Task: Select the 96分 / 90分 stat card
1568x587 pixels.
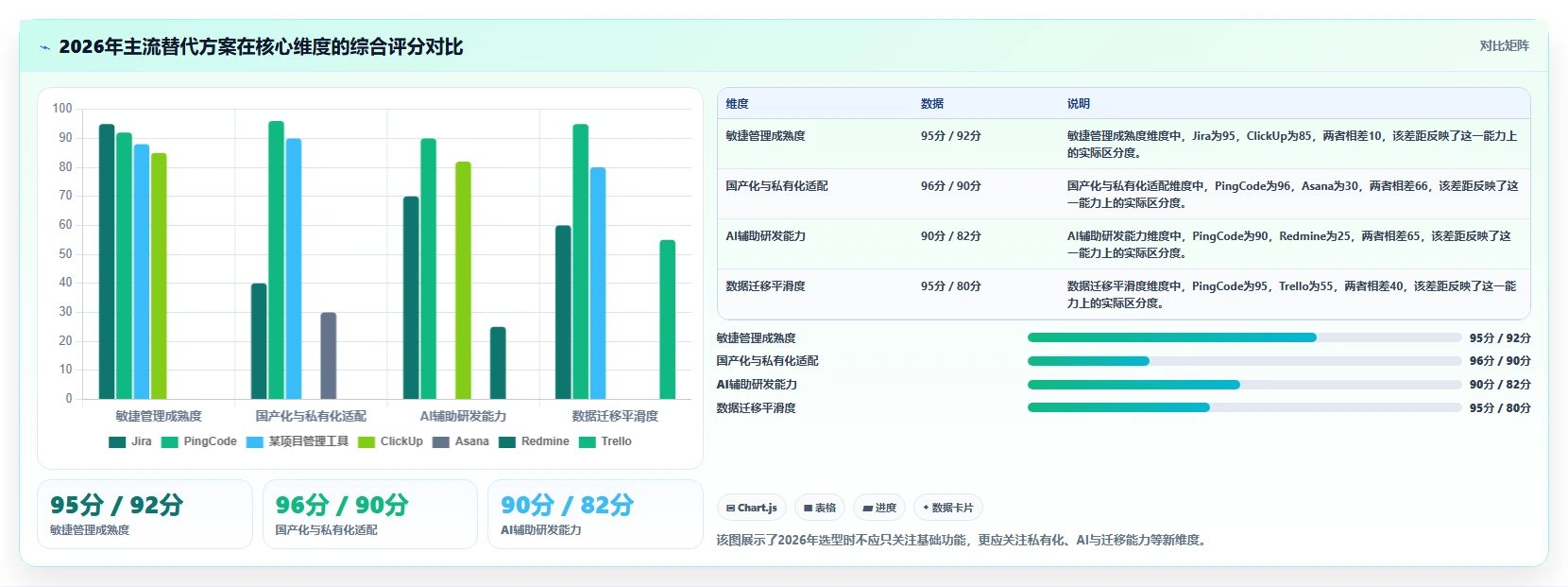Action: tap(370, 514)
